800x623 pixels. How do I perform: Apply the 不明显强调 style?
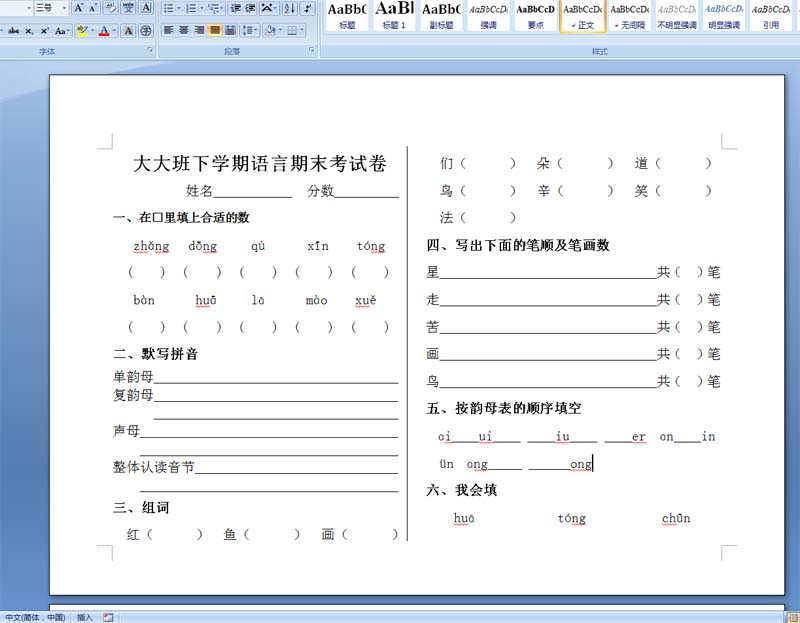pos(677,16)
